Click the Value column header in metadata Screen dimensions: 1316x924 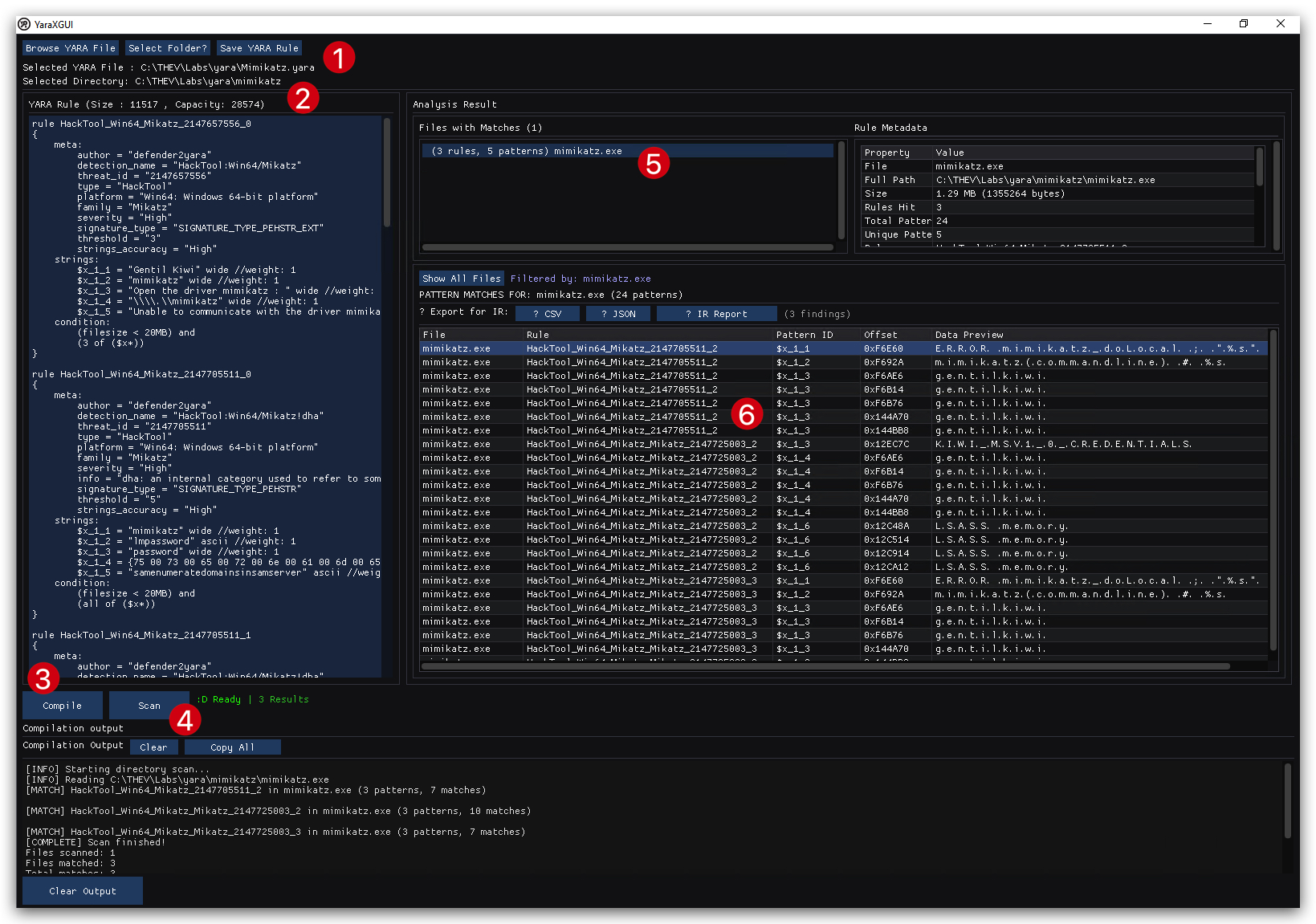pos(1094,153)
